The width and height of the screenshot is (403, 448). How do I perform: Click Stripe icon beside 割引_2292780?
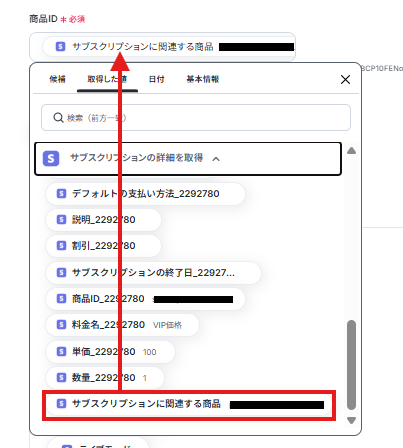61,246
